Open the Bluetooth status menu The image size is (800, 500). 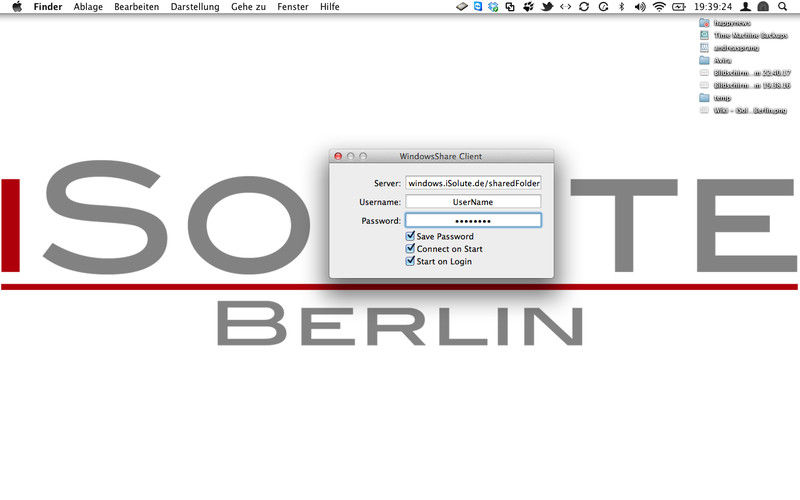pyautogui.click(x=621, y=7)
